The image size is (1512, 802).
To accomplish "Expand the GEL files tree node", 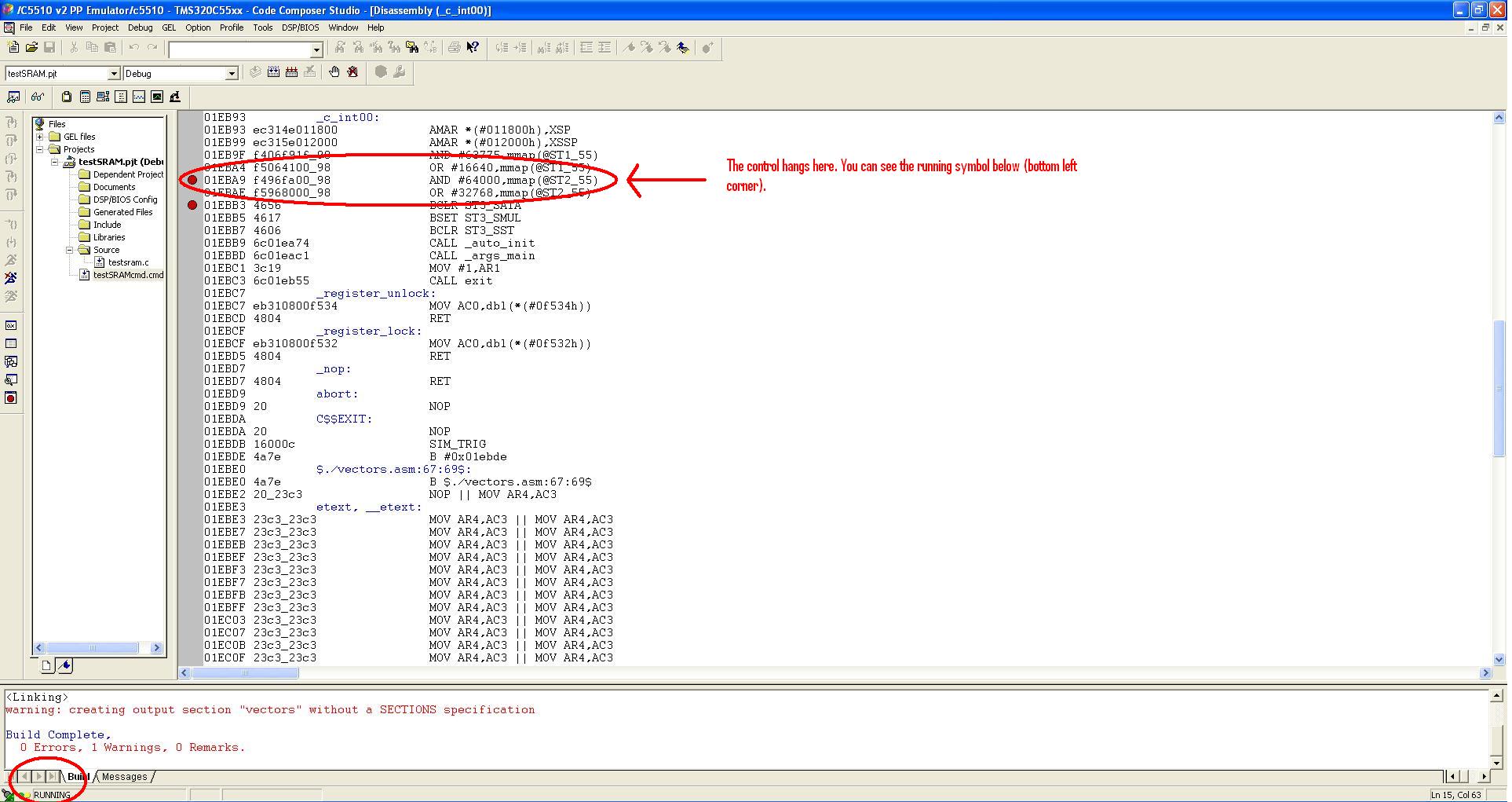I will pos(40,136).
